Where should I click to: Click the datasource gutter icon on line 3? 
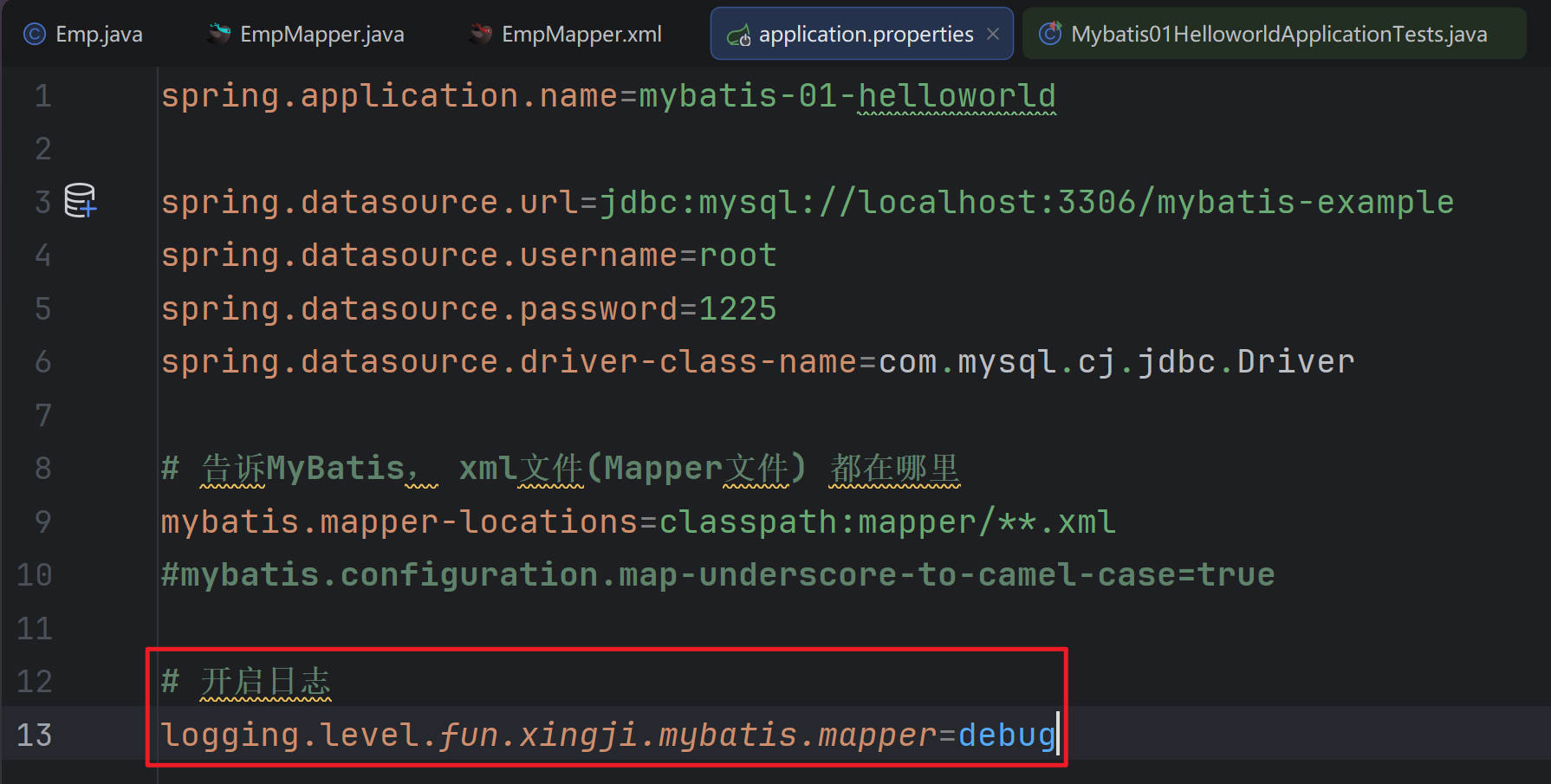[x=80, y=201]
